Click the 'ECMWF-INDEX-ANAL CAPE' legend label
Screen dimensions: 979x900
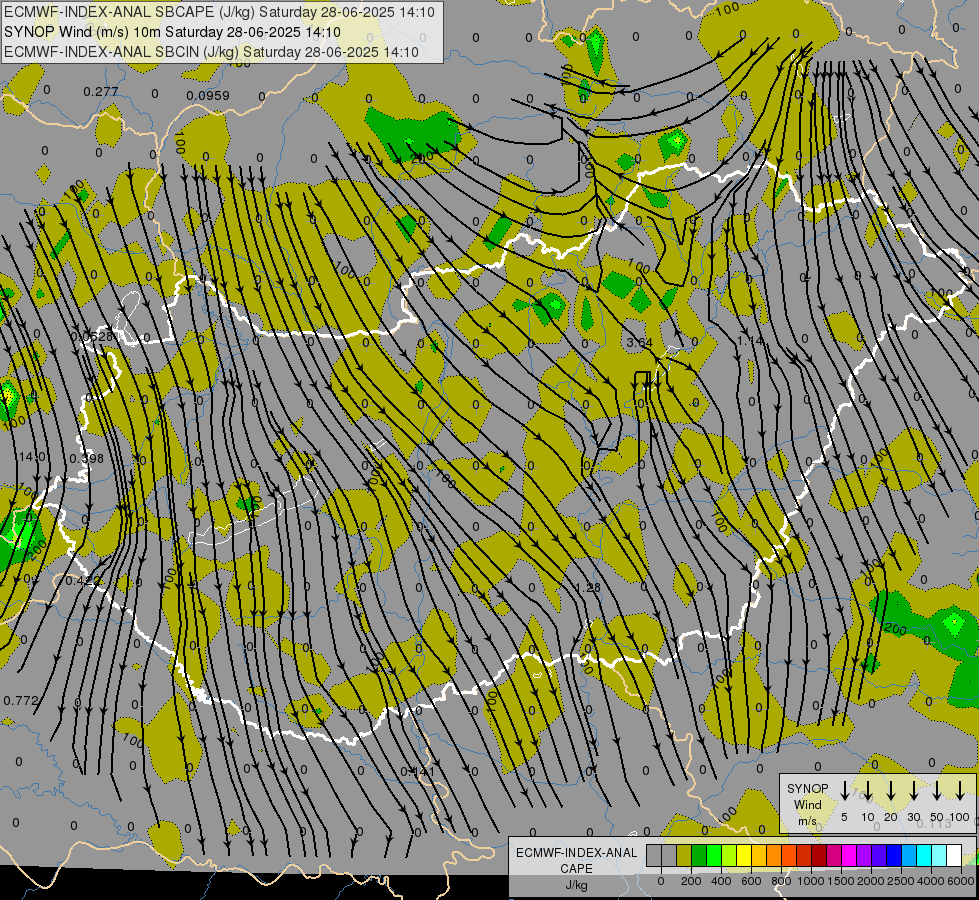(576, 861)
